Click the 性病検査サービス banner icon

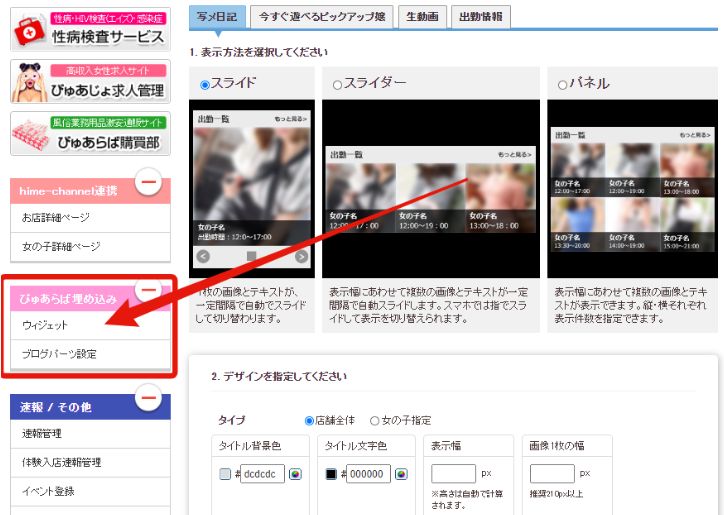click(29, 31)
